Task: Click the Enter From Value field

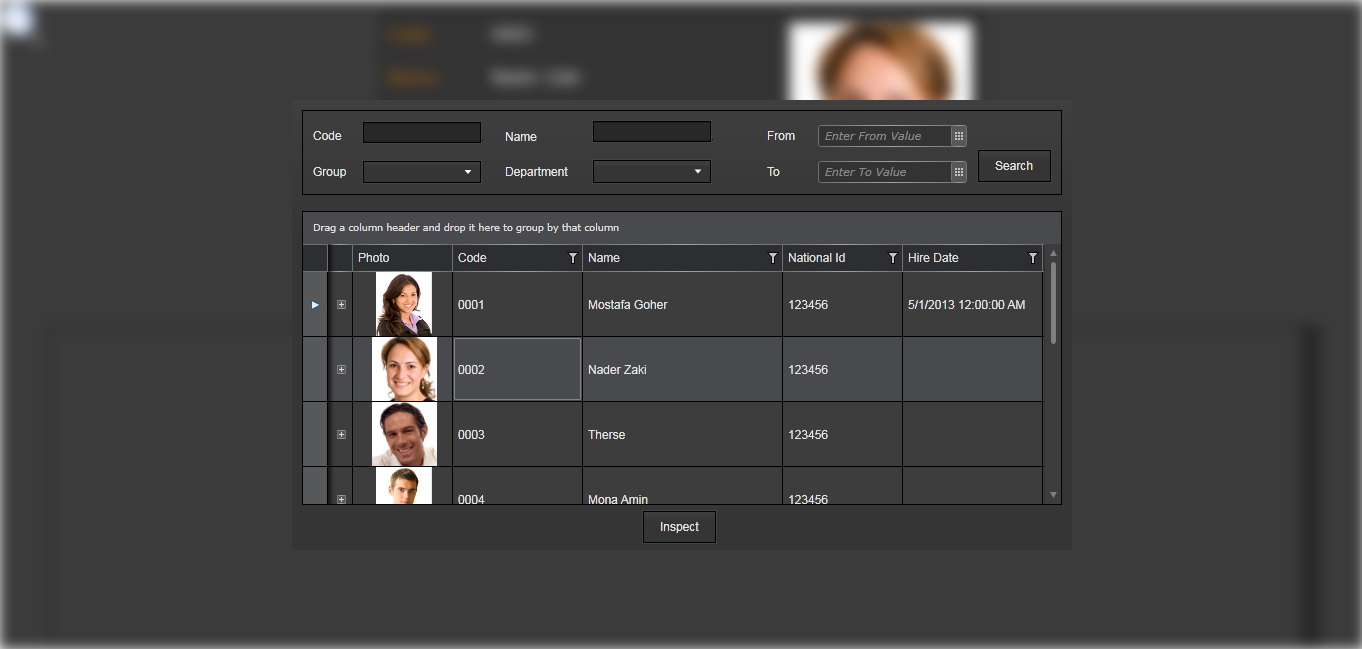Action: (x=883, y=136)
